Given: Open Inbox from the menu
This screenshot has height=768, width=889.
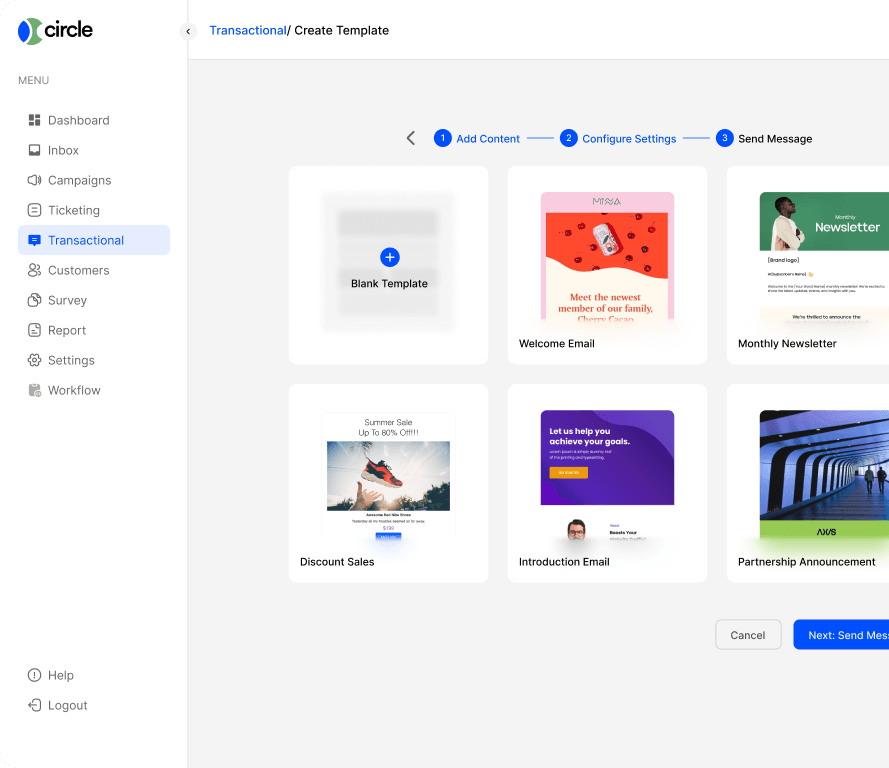Looking at the screenshot, I should pyautogui.click(x=64, y=150).
